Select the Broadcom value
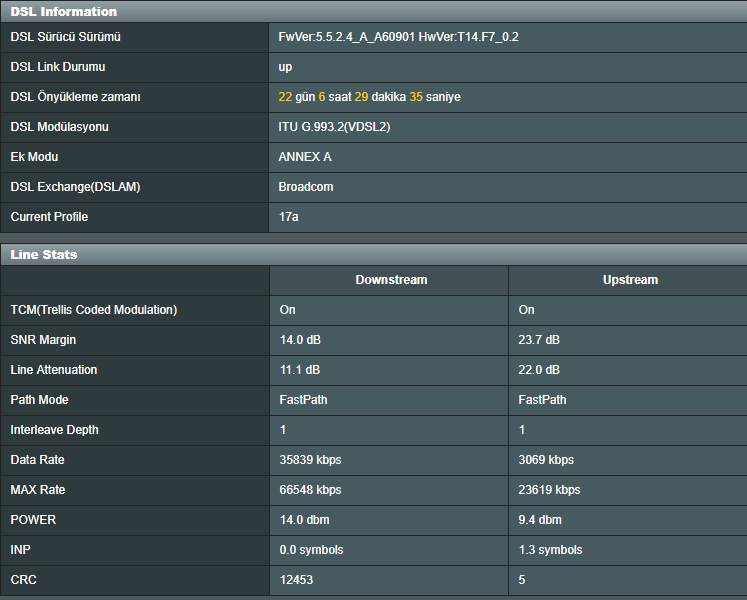 (x=305, y=187)
